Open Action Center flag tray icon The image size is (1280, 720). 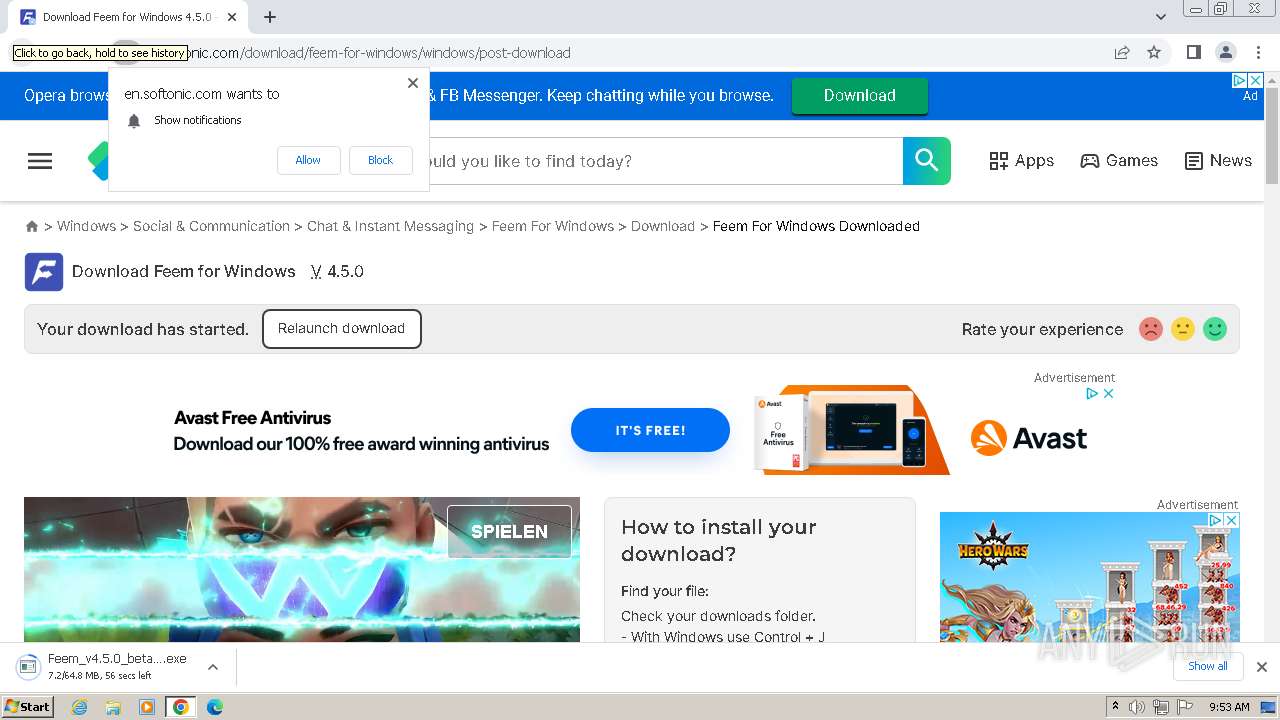tap(1185, 707)
